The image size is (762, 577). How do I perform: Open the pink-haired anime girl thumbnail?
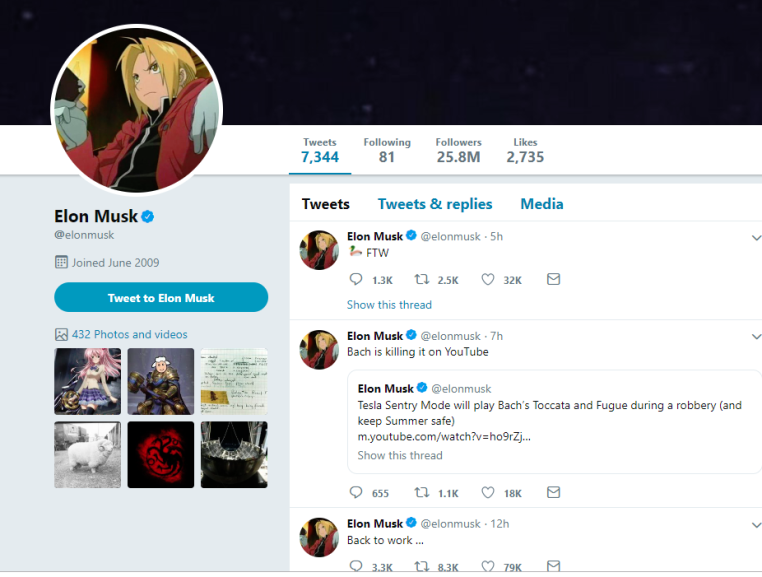click(x=88, y=381)
